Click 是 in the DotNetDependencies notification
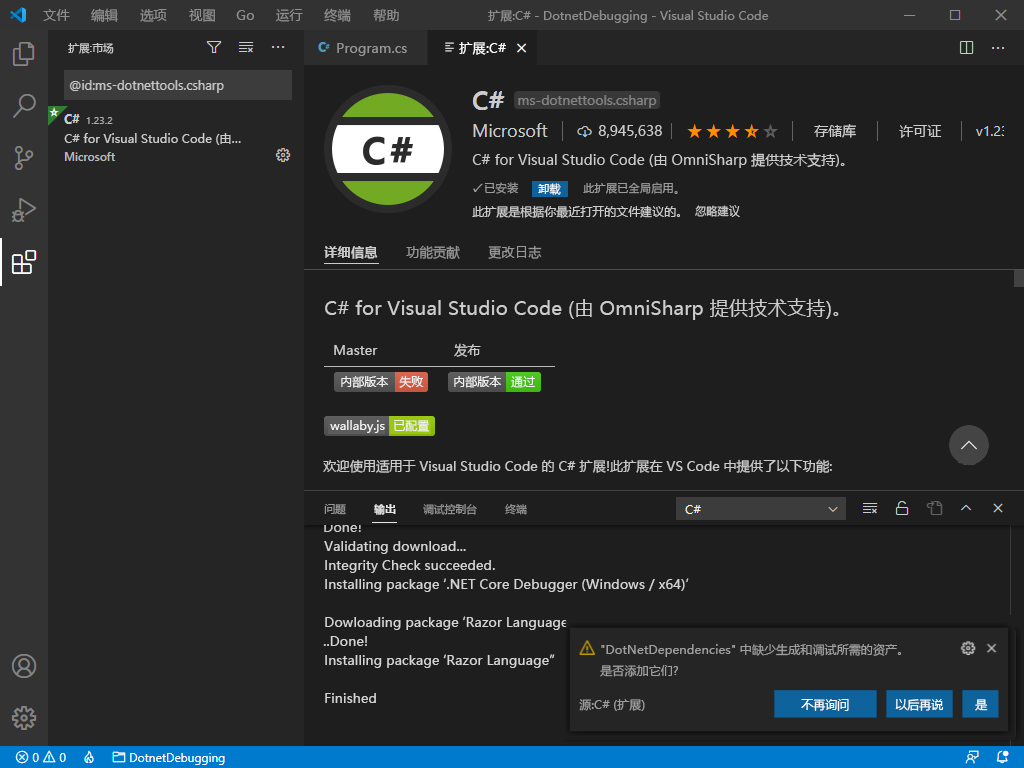The height and width of the screenshot is (768, 1024). coord(979,704)
